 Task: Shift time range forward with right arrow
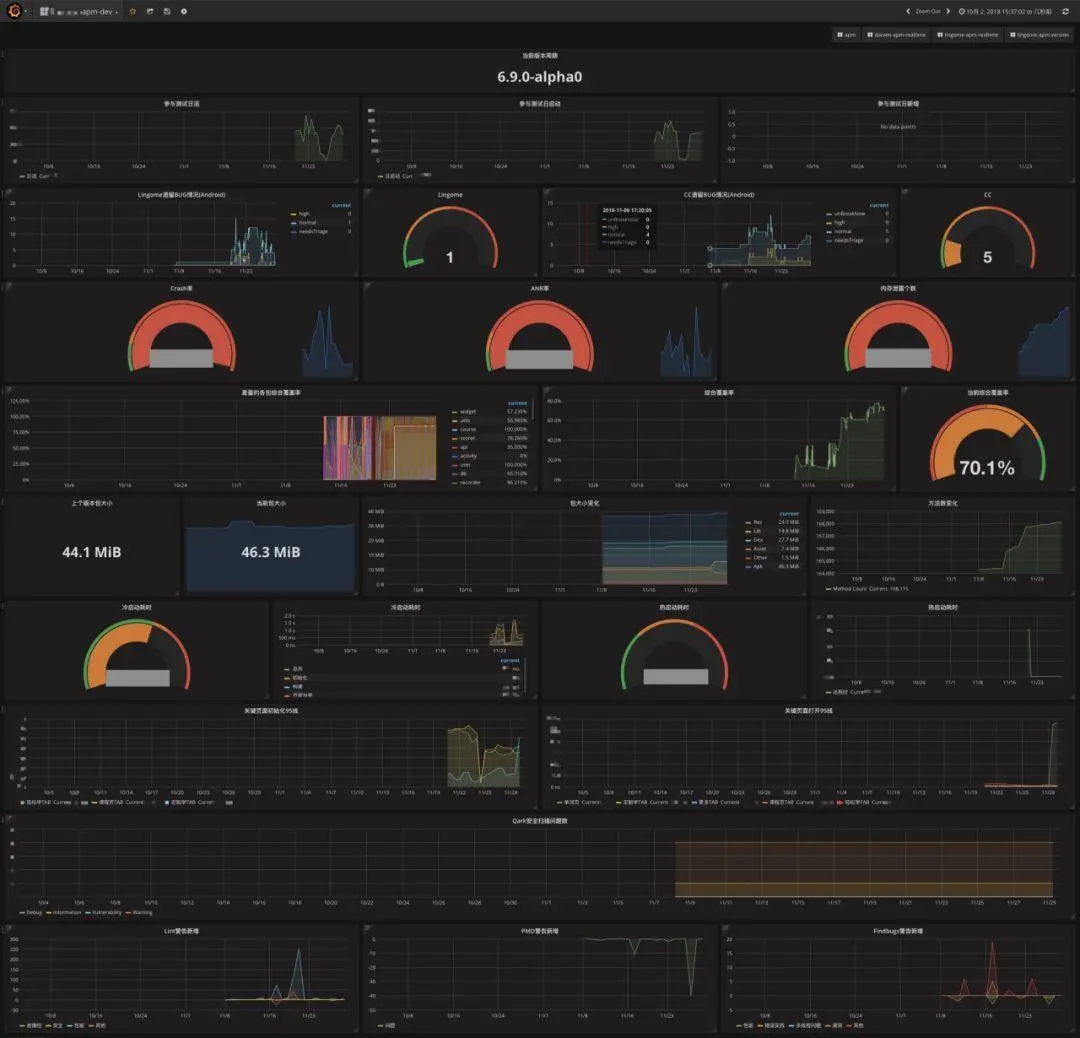pyautogui.click(x=948, y=12)
